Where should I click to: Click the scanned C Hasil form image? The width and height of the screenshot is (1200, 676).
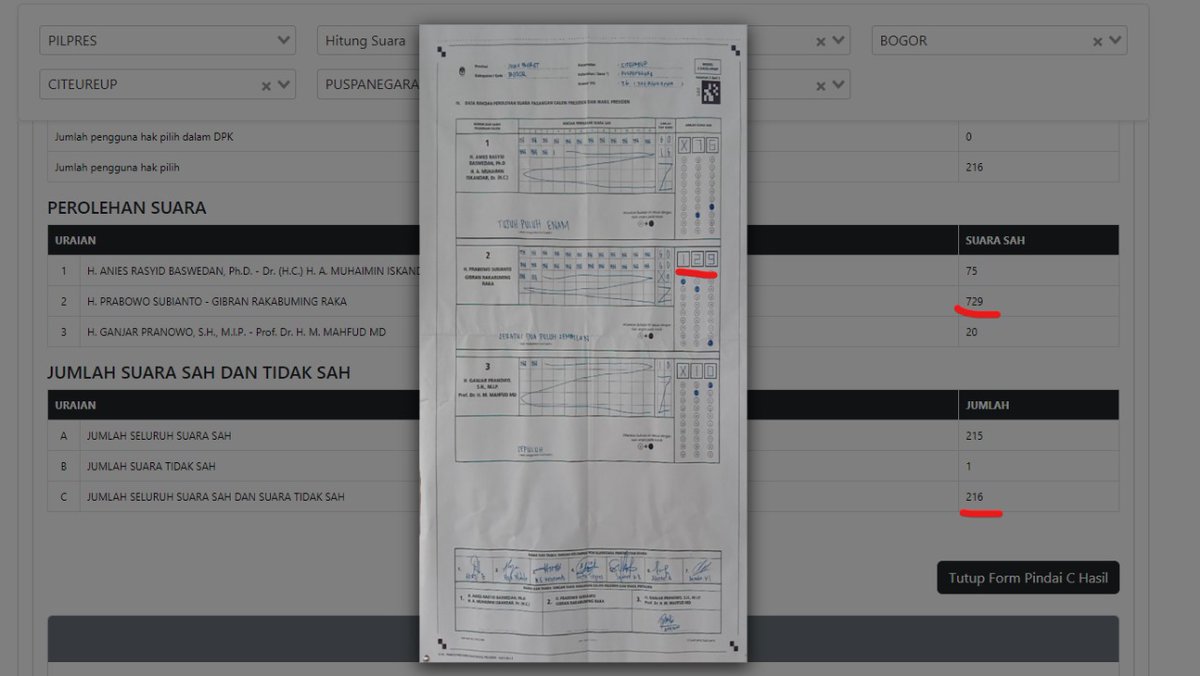(x=583, y=343)
